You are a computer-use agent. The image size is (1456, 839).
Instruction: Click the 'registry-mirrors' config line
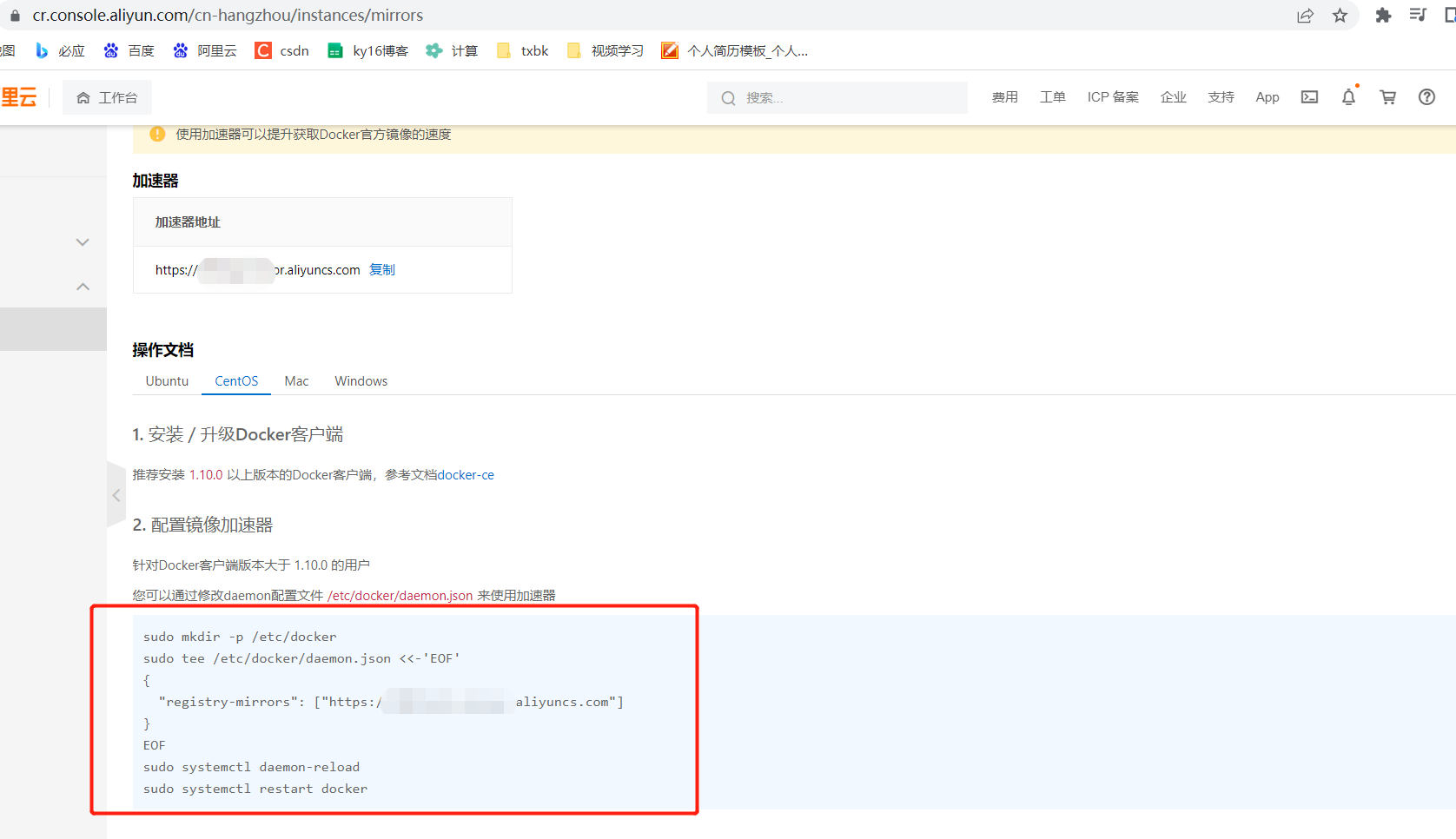pyautogui.click(x=391, y=702)
